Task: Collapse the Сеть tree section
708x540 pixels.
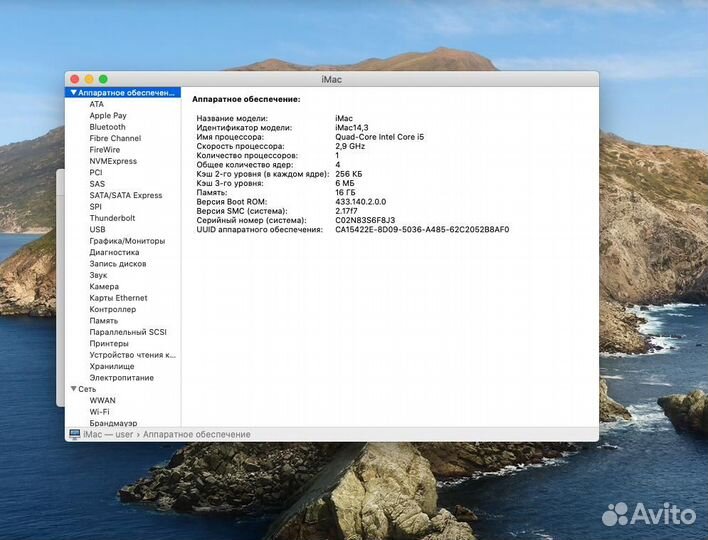Action: (x=74, y=389)
